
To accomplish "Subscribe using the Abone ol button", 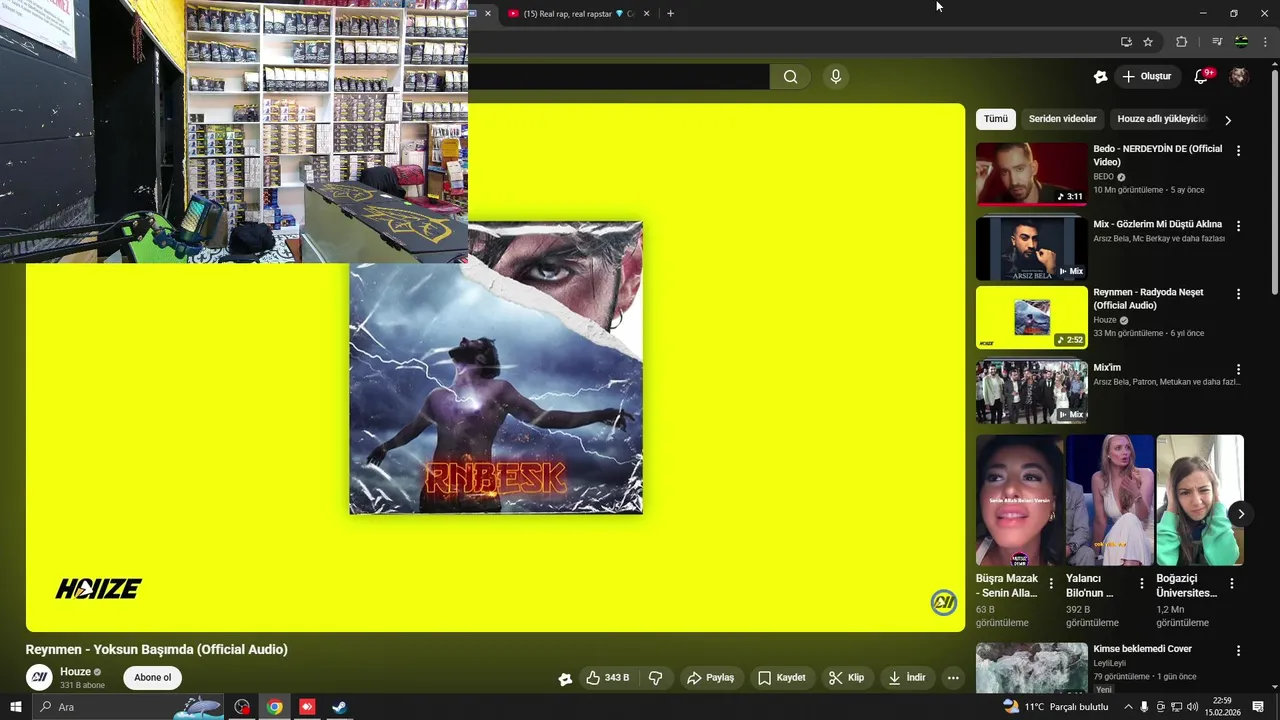I will point(153,678).
